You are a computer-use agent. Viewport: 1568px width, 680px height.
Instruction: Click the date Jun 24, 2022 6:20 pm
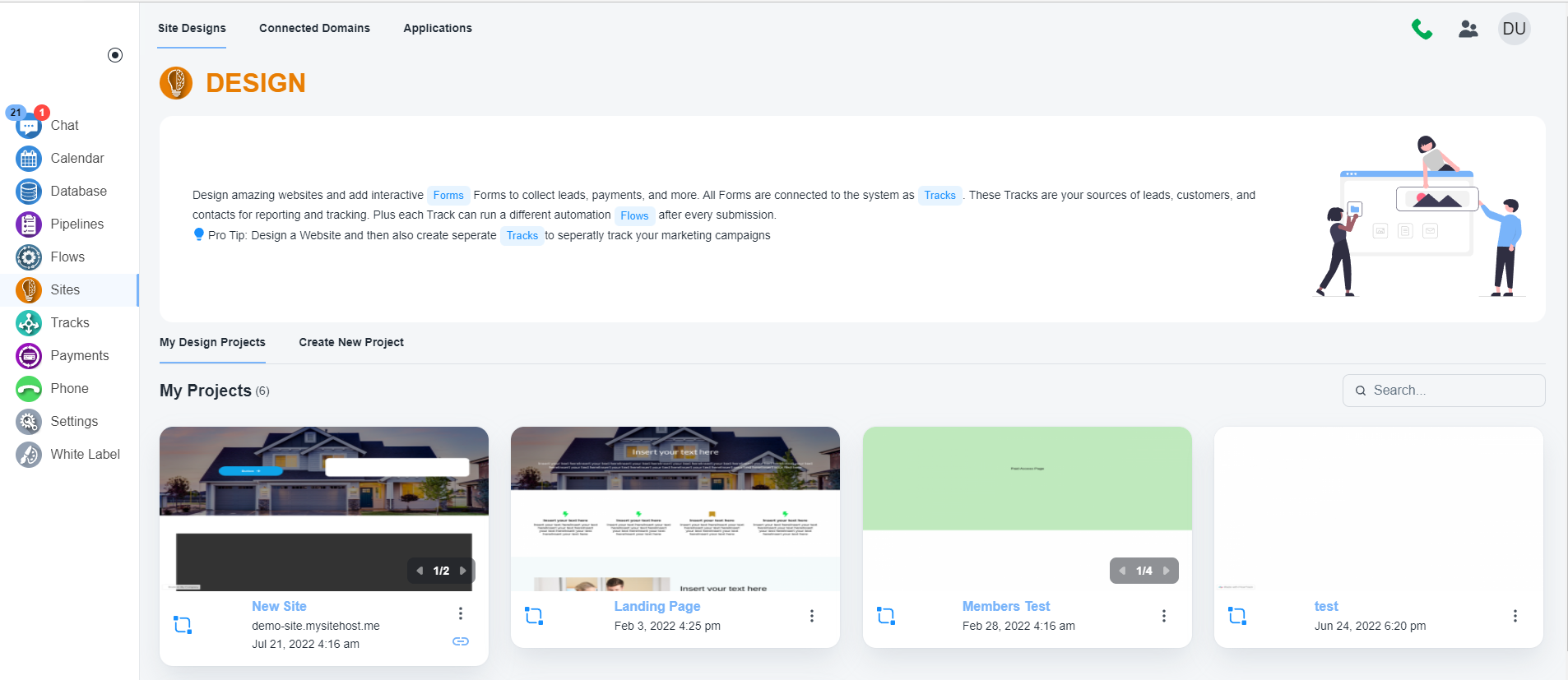[x=1370, y=626]
